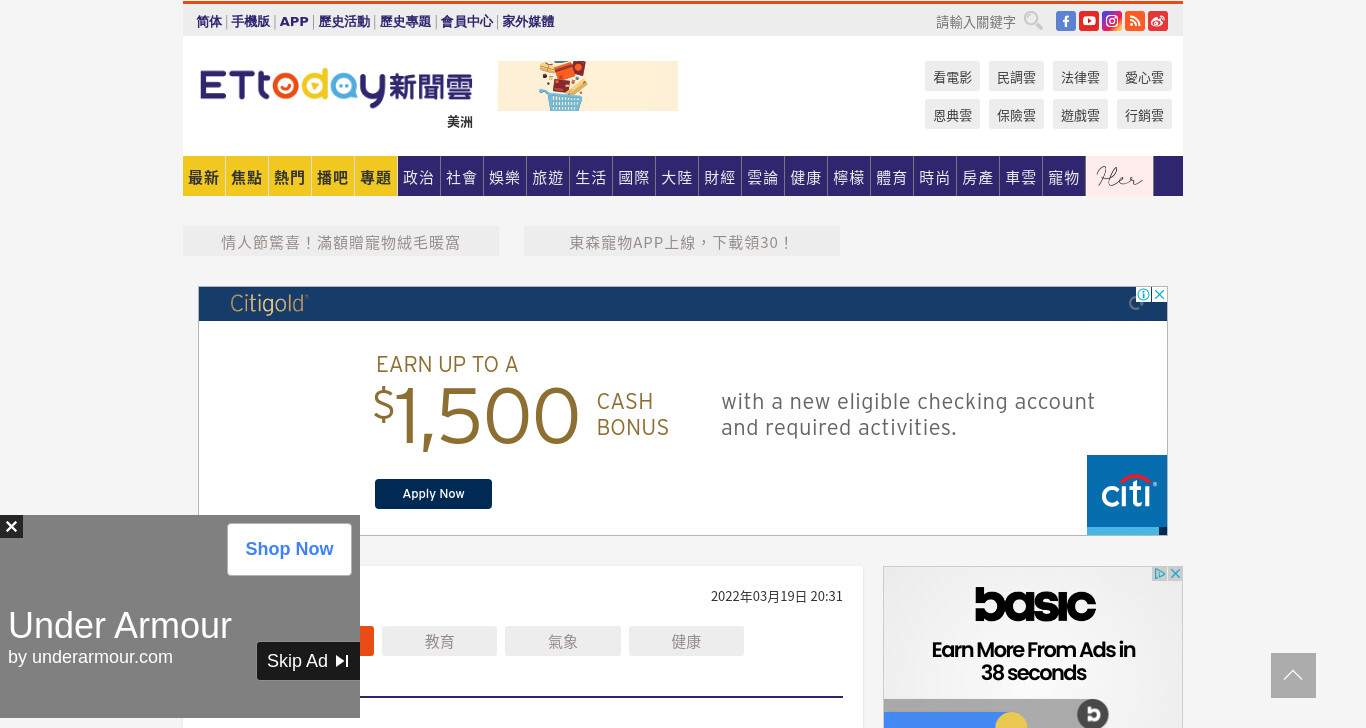Close the basic sidebar ad
The width and height of the screenshot is (1366, 728).
click(x=1176, y=574)
